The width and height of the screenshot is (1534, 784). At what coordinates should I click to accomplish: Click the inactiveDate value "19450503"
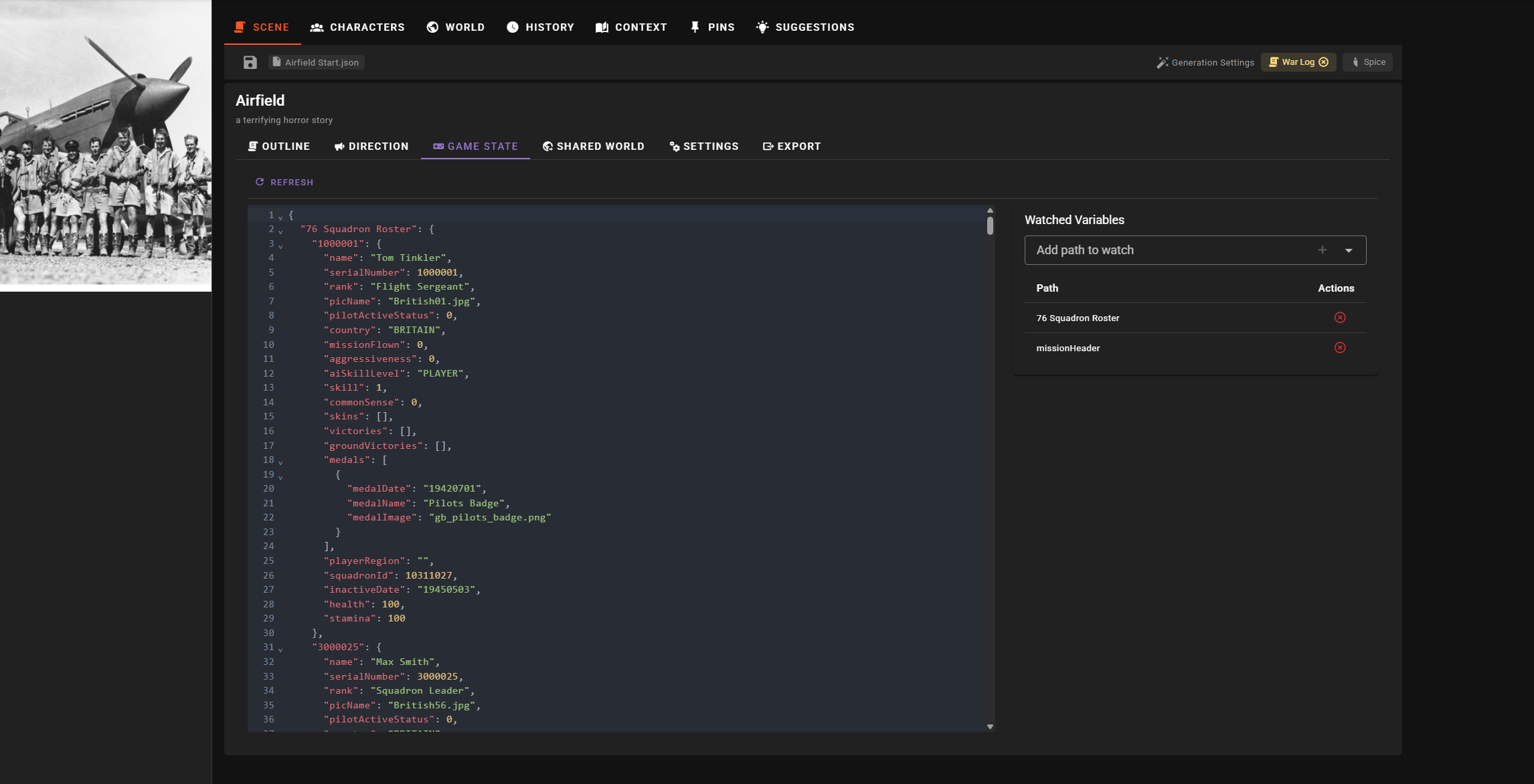446,589
